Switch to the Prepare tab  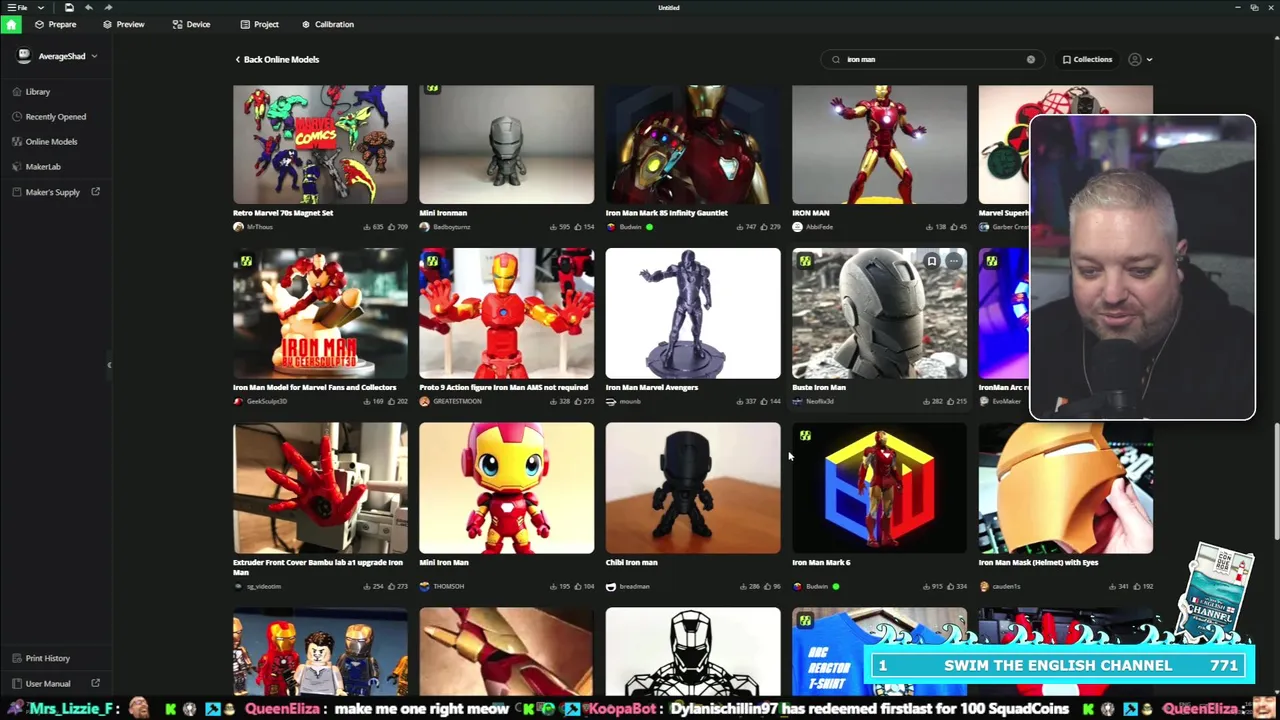(x=56, y=24)
